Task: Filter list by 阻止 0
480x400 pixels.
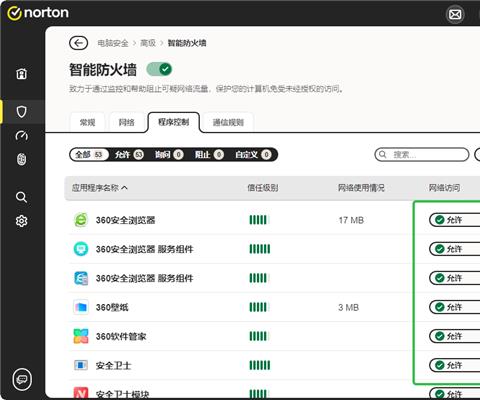Action: pyautogui.click(x=209, y=154)
